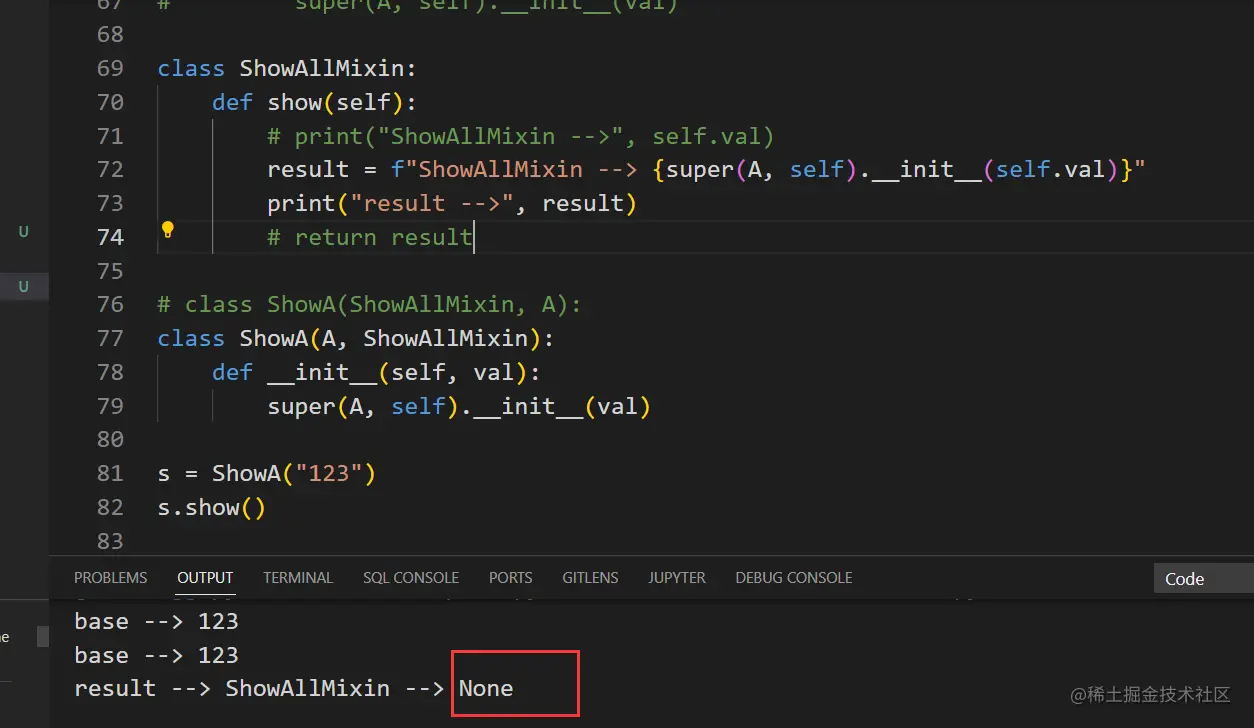Select the U git badge on highlighted sidebar row
Image resolution: width=1254 pixels, height=728 pixels.
[x=24, y=286]
